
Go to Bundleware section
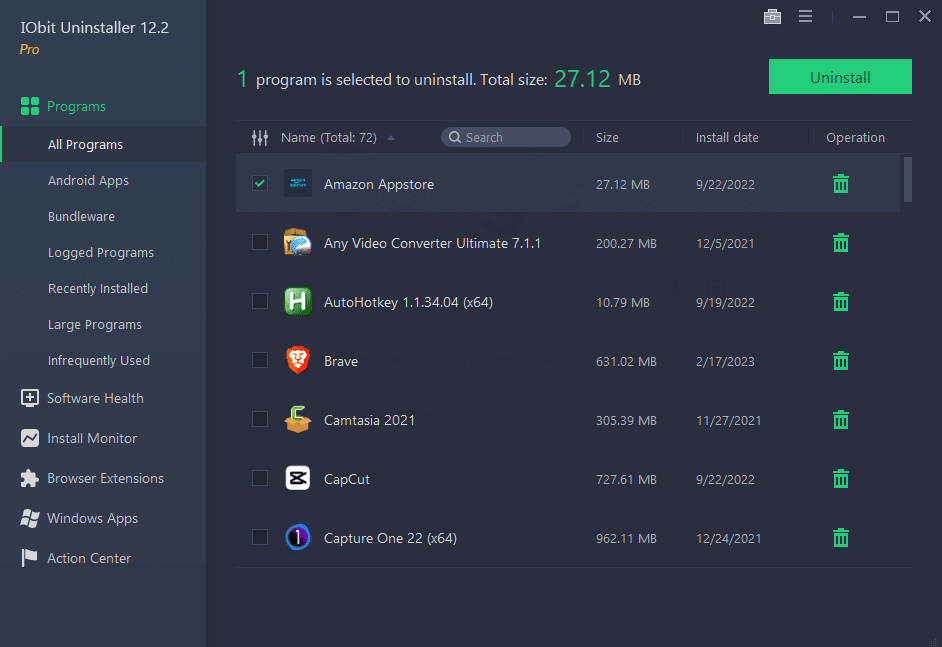pyautogui.click(x=81, y=216)
